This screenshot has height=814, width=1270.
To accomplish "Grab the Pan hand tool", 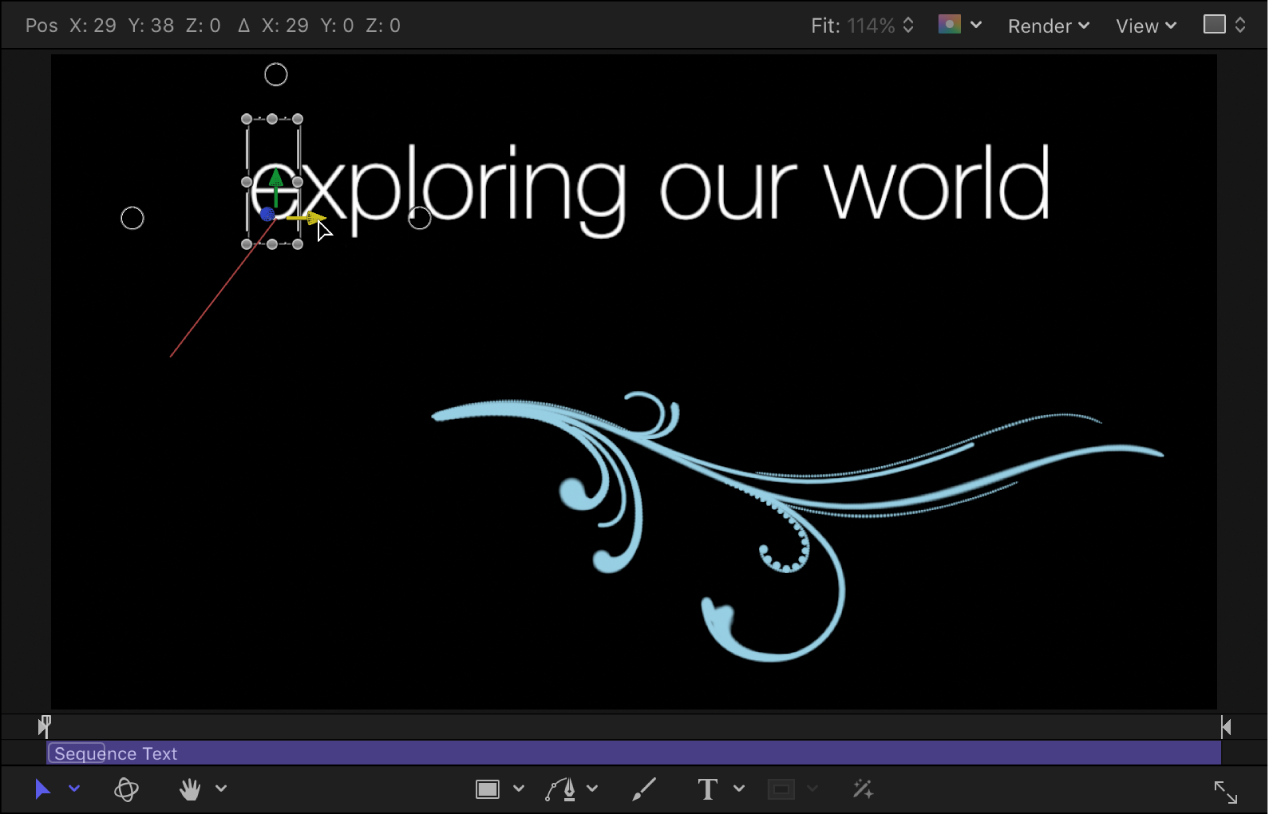I will [190, 789].
